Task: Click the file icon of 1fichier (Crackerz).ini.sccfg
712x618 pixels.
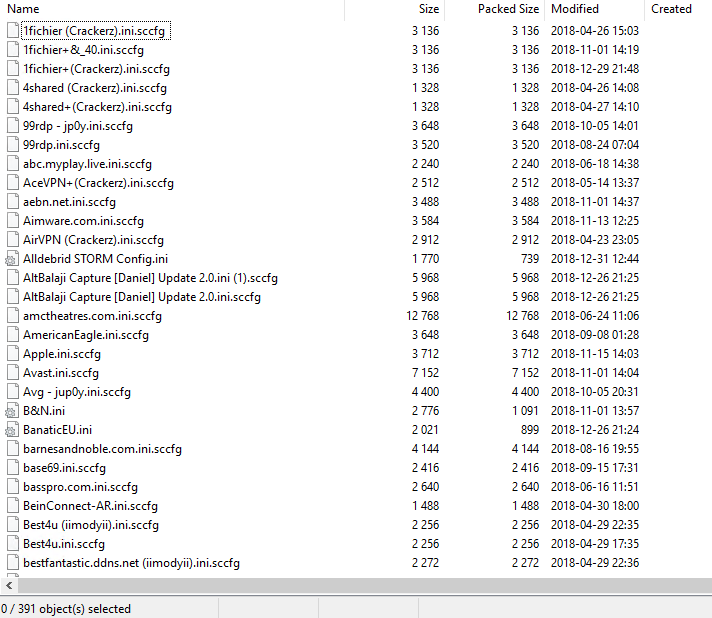Action: click(13, 30)
